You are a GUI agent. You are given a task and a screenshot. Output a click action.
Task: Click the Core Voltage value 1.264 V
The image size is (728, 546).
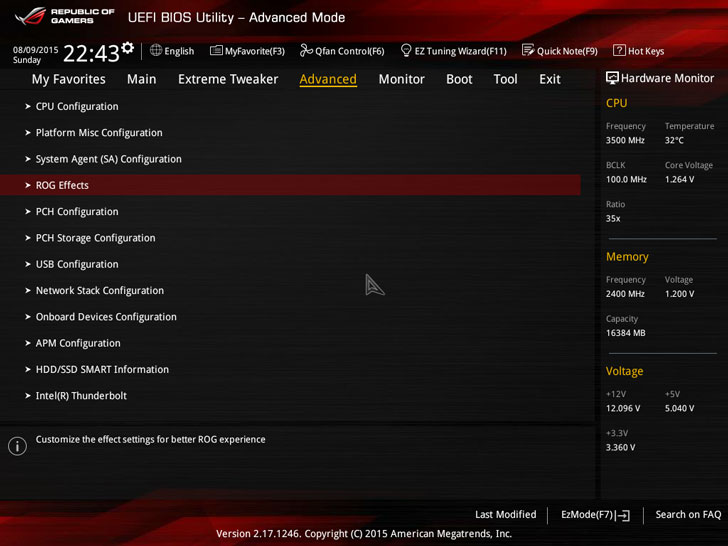pos(680,179)
